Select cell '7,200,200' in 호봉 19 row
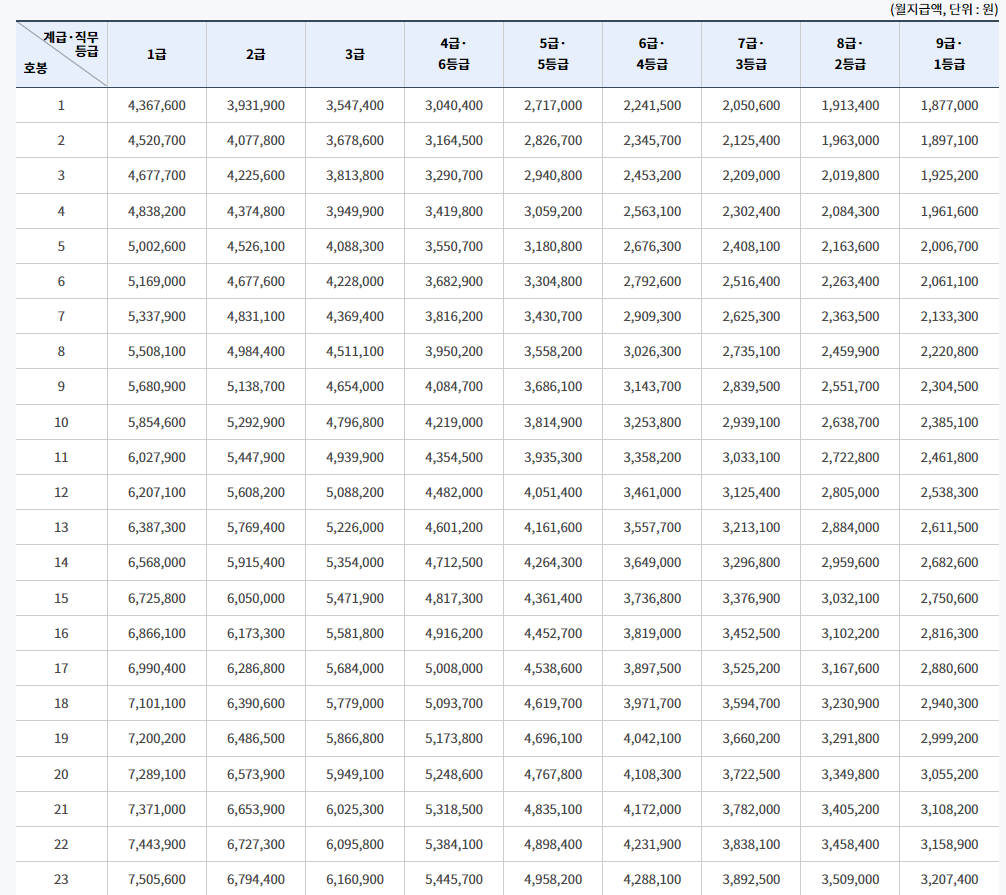The image size is (1006, 895). (157, 738)
